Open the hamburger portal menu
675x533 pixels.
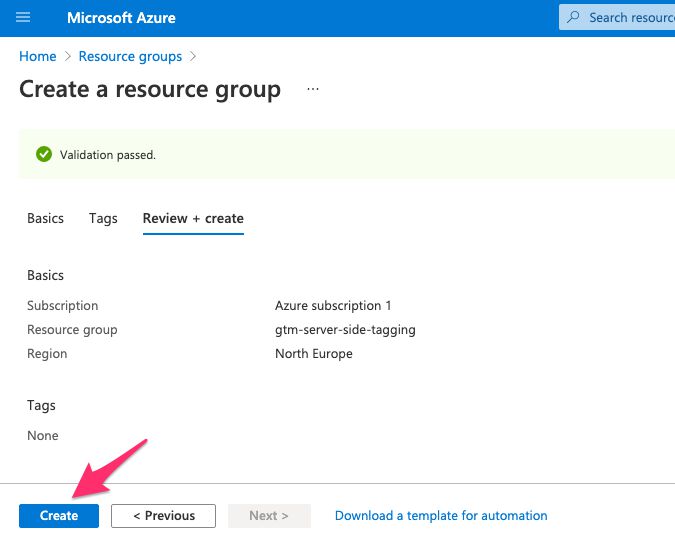(23, 18)
